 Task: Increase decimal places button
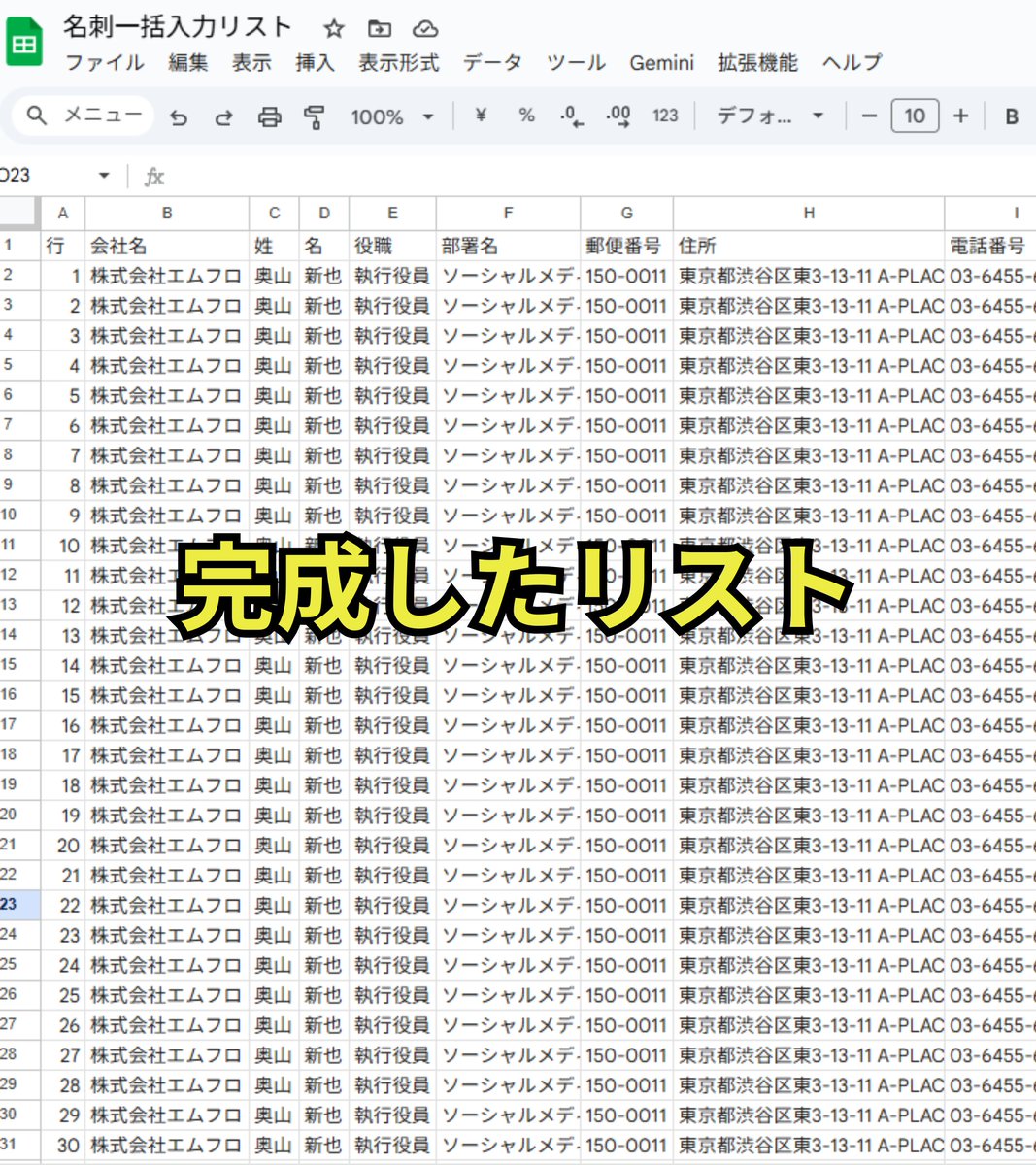click(618, 116)
